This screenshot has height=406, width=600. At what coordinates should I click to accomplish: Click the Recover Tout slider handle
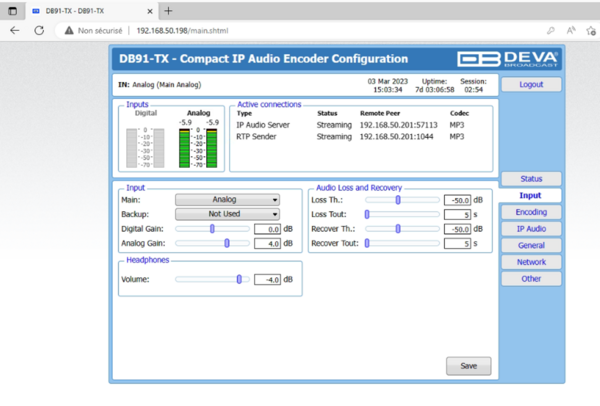click(367, 243)
